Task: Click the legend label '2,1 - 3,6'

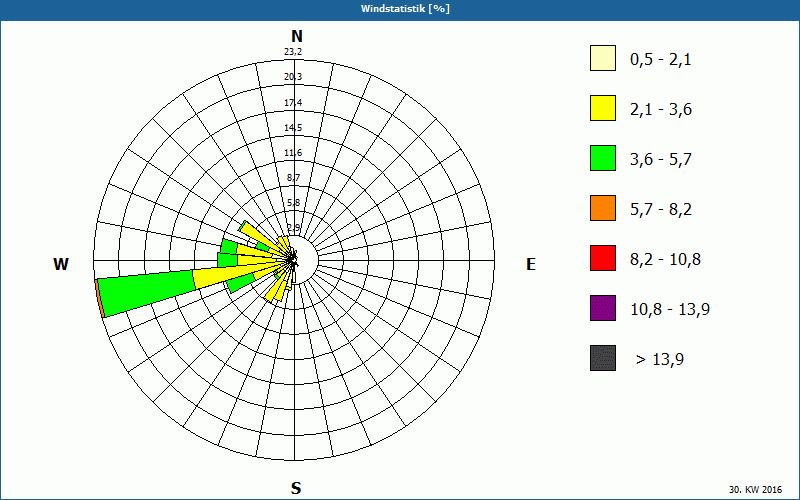Action: point(661,110)
